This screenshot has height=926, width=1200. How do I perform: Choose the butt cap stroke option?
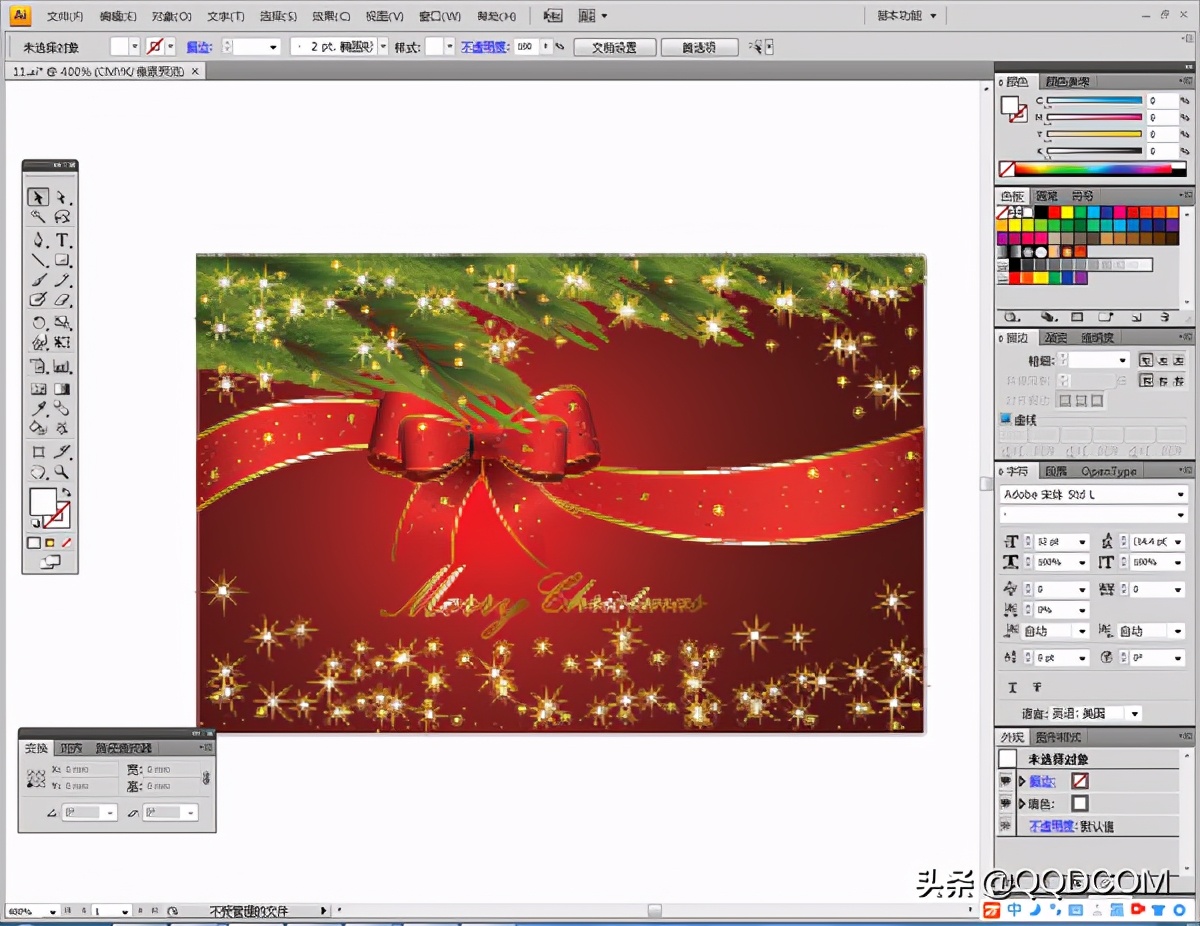tap(1146, 360)
